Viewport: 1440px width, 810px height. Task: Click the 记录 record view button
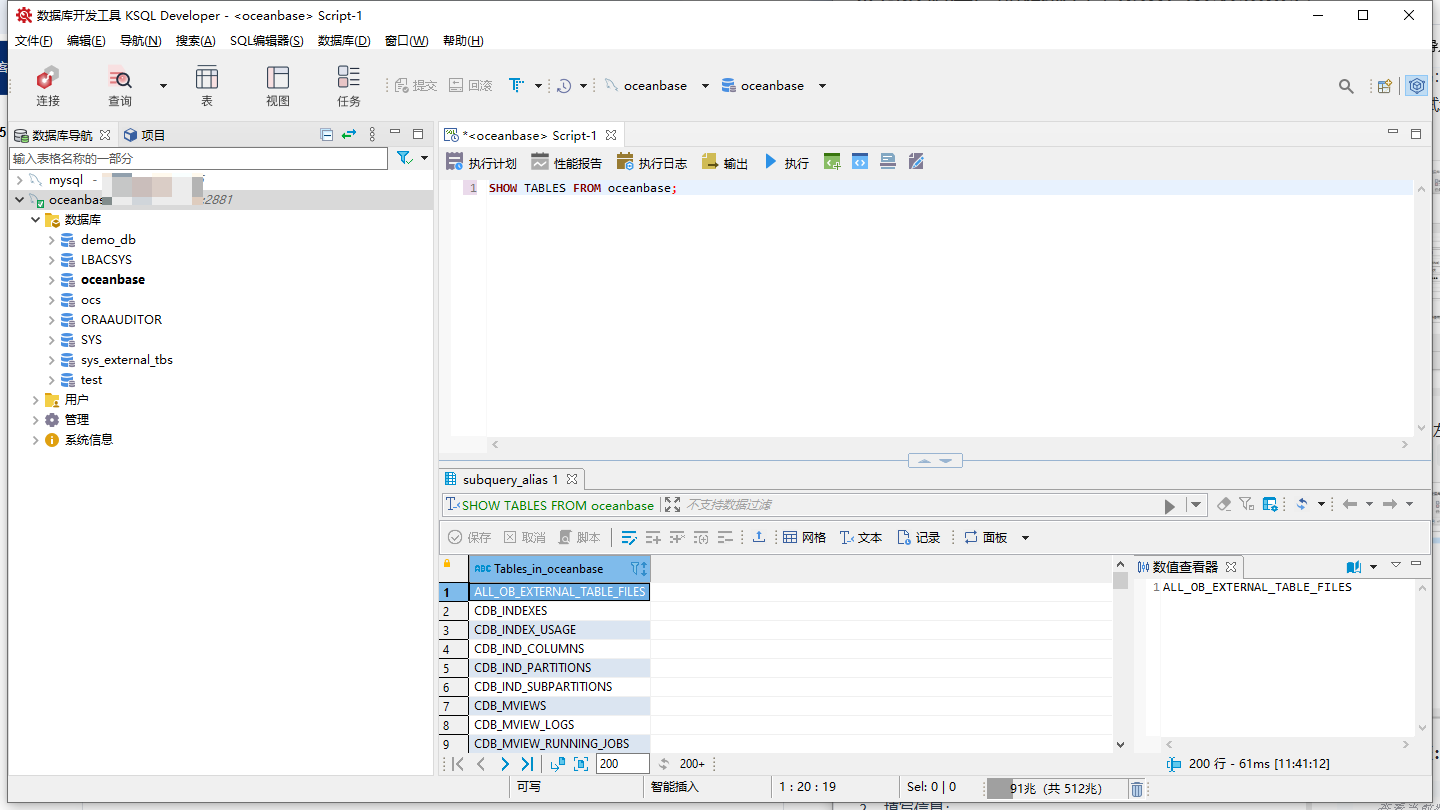[919, 537]
